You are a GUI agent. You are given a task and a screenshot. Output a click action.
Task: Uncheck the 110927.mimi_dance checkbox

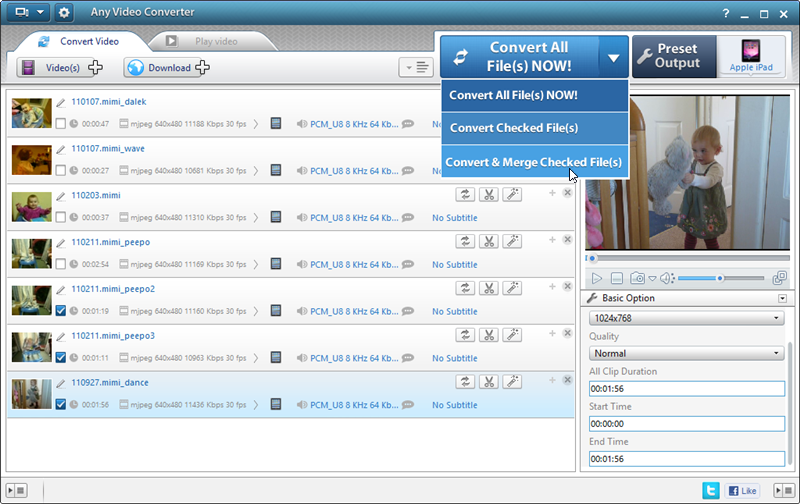pyautogui.click(x=61, y=405)
